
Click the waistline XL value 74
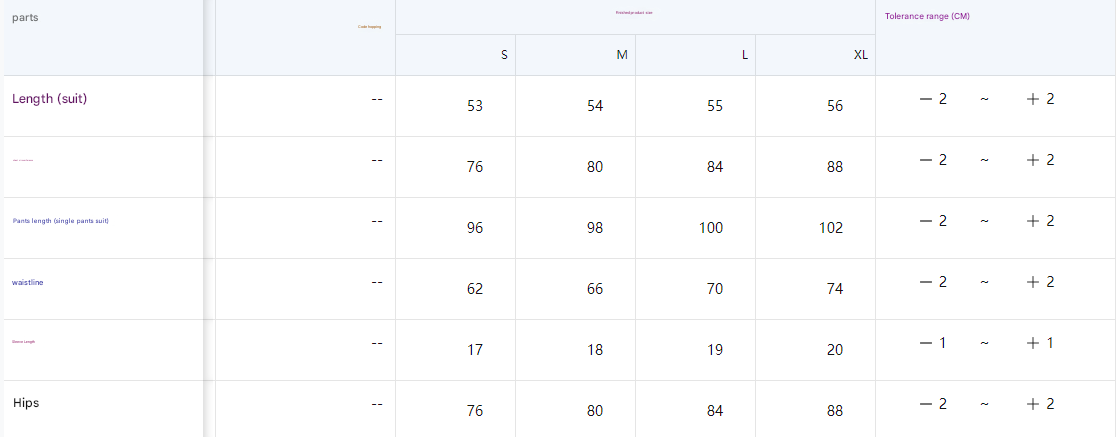pyautogui.click(x=835, y=289)
